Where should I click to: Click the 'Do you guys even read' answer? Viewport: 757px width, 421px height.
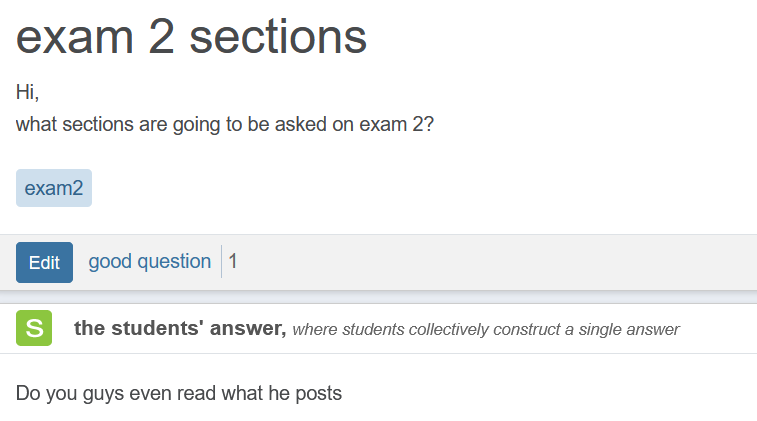coord(179,393)
